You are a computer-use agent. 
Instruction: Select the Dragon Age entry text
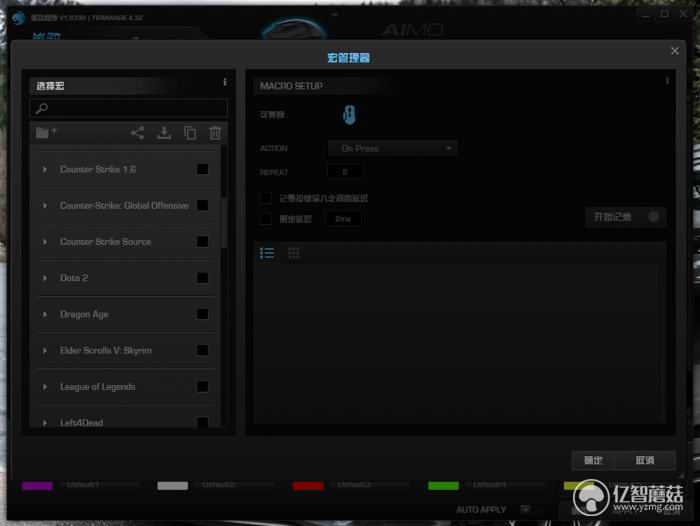click(x=84, y=314)
